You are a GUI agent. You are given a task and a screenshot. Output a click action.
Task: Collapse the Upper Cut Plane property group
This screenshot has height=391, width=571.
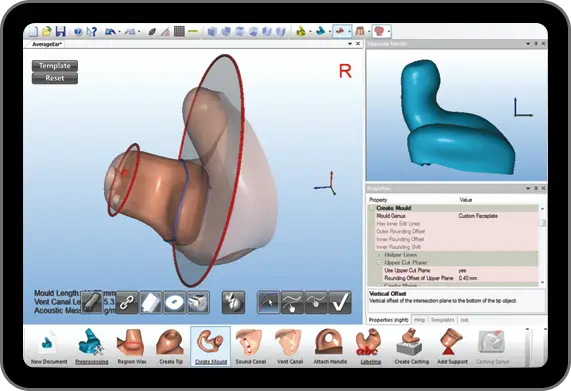[379, 262]
